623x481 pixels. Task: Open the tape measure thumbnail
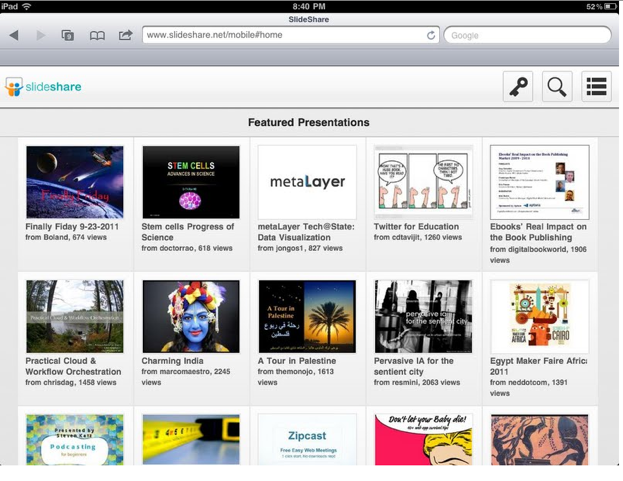click(191, 439)
